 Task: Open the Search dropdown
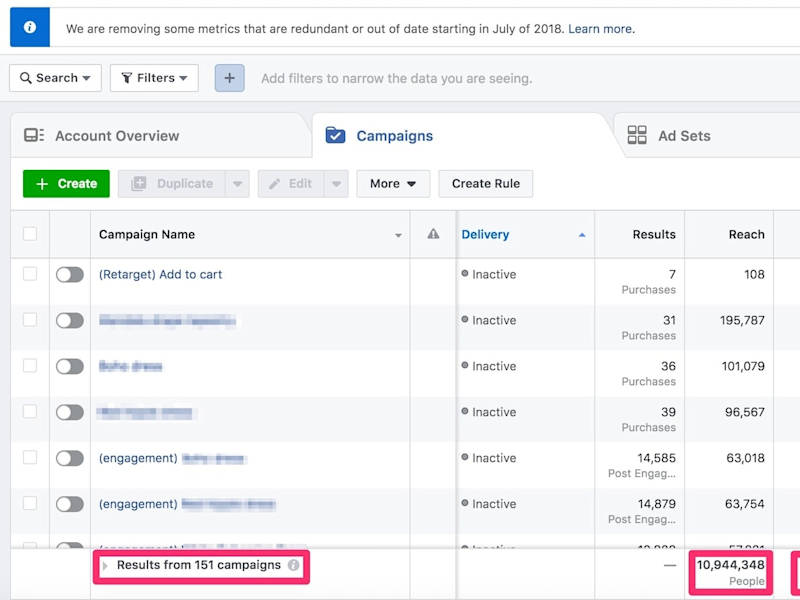click(55, 78)
